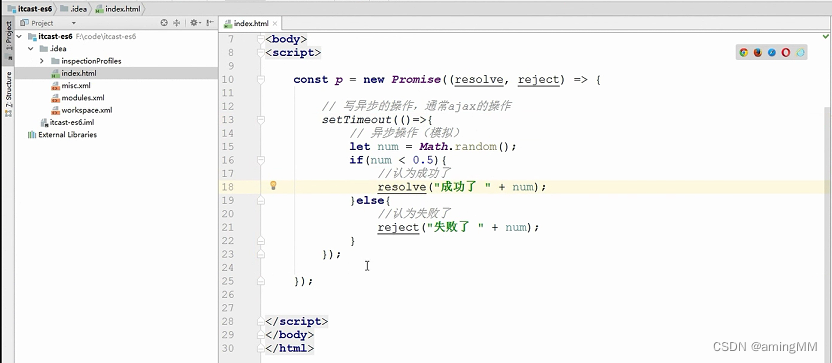Click Math.random on line 15
The width and height of the screenshot is (832, 363).
click(x=457, y=146)
